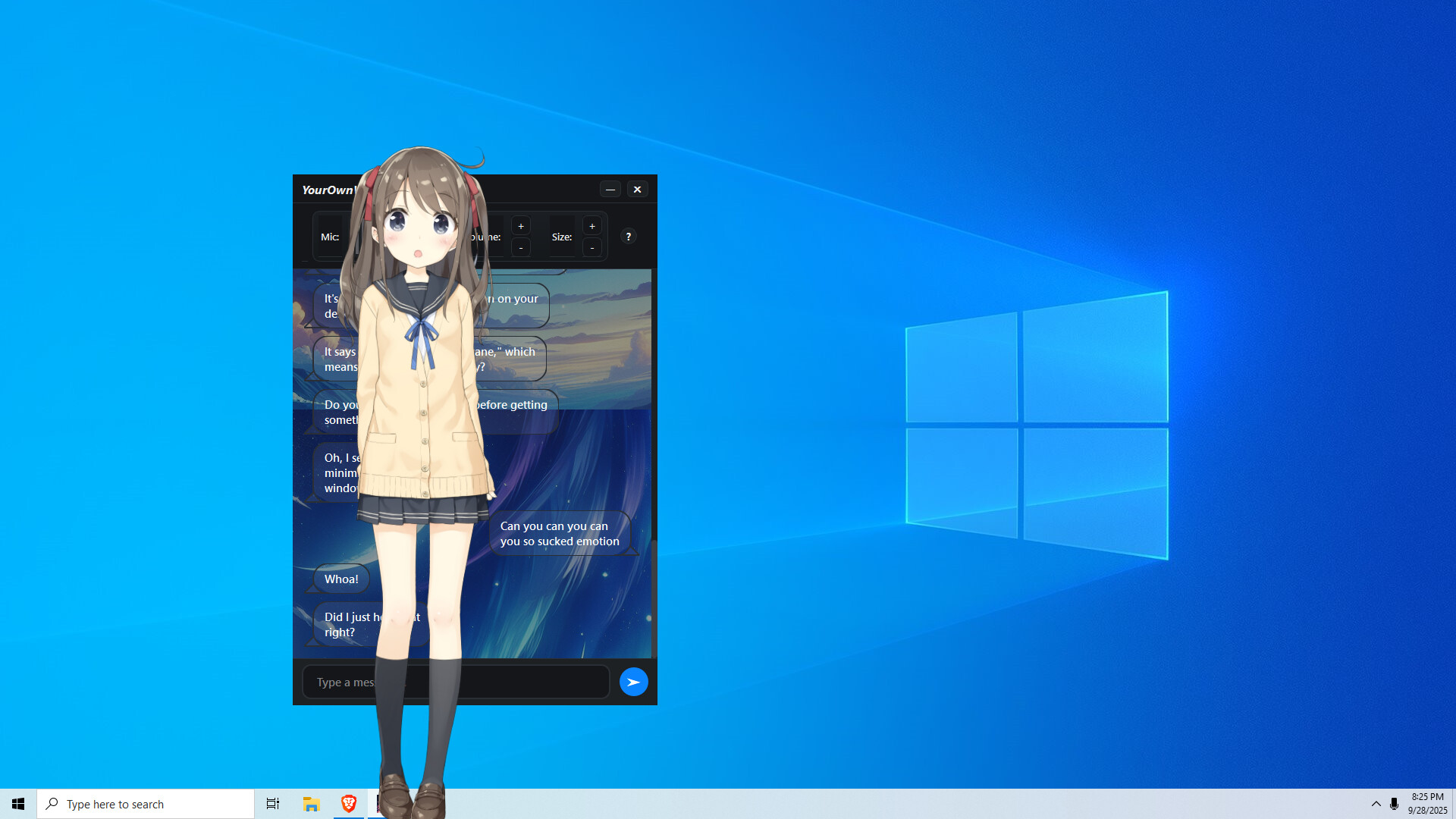Viewport: 1456px width, 819px height.
Task: Select the 'Whoa!' chat bubble
Action: click(340, 579)
